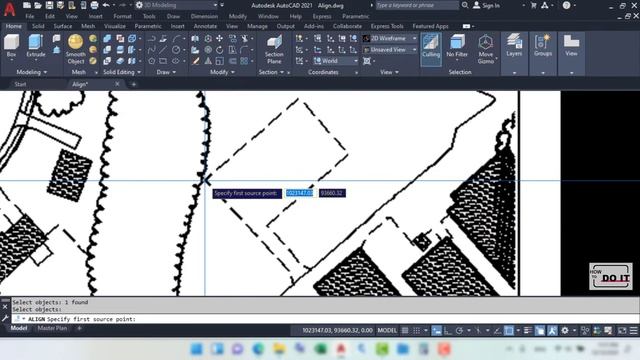This screenshot has height=360, width=640.
Task: Add a new drawing tab with plus
Action: pyautogui.click(x=133, y=84)
